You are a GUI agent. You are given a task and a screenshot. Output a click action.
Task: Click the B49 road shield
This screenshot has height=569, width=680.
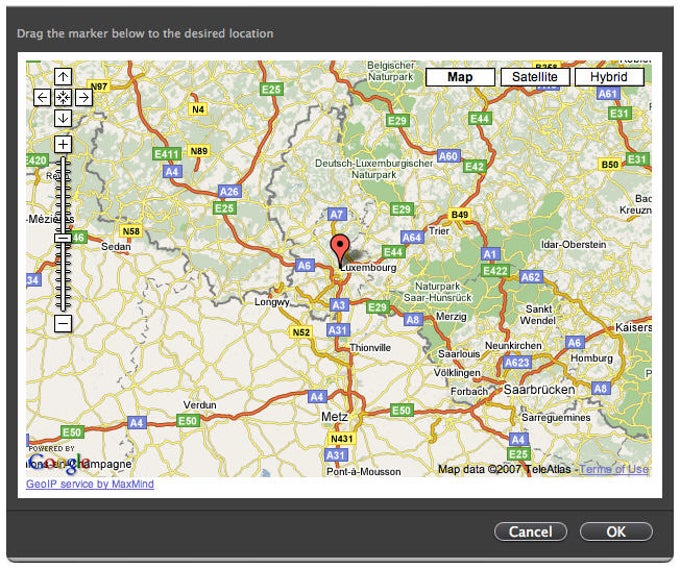click(459, 215)
